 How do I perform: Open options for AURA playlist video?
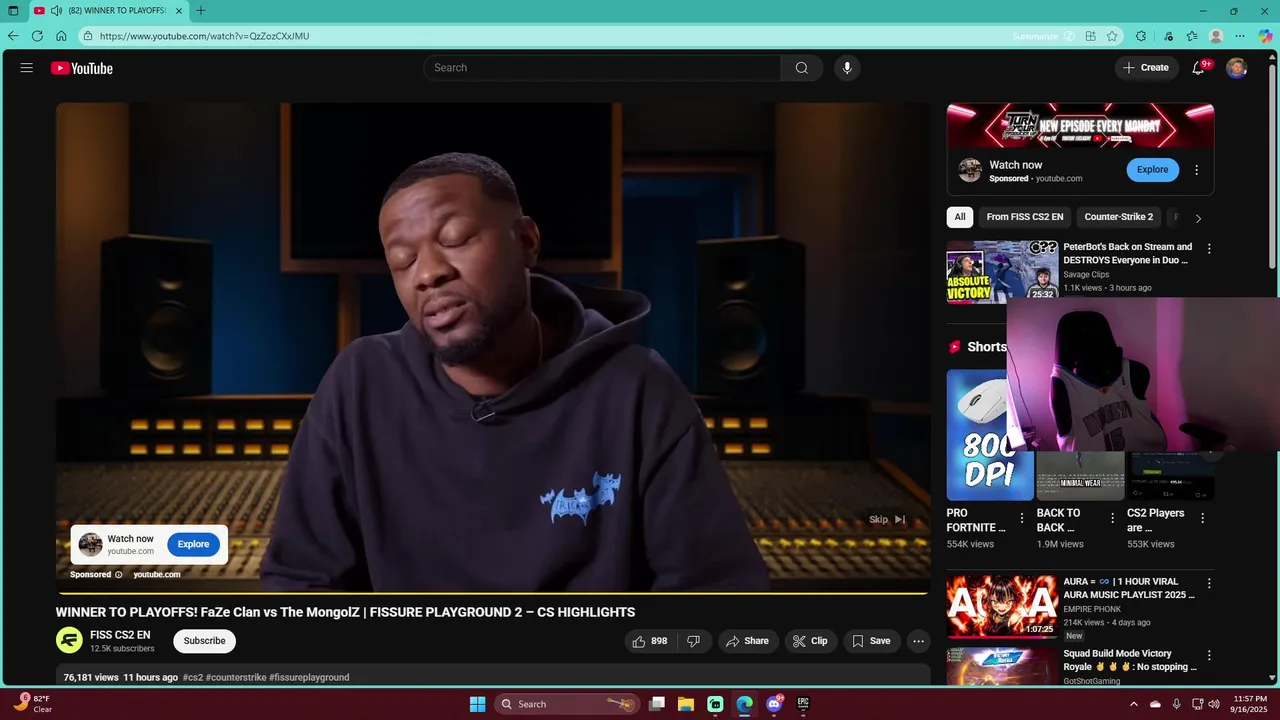click(1209, 583)
